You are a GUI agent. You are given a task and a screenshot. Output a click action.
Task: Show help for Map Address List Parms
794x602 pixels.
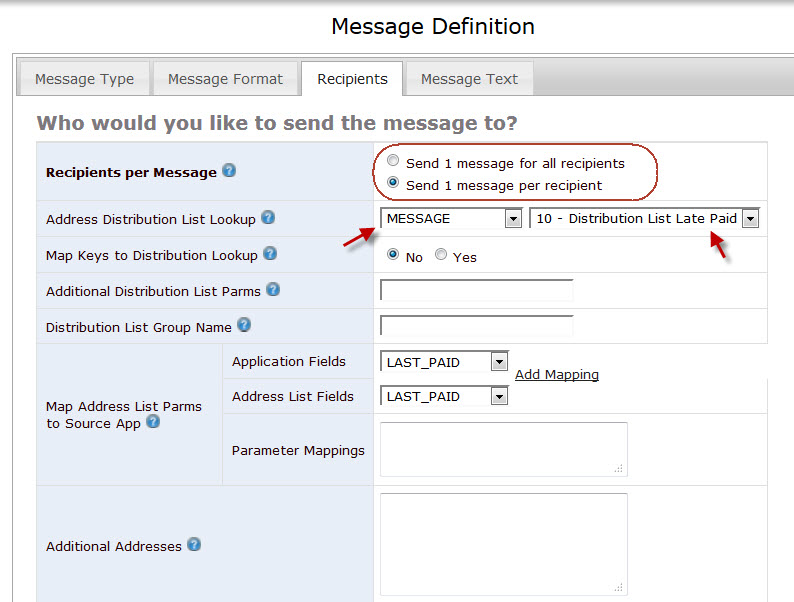click(x=153, y=422)
